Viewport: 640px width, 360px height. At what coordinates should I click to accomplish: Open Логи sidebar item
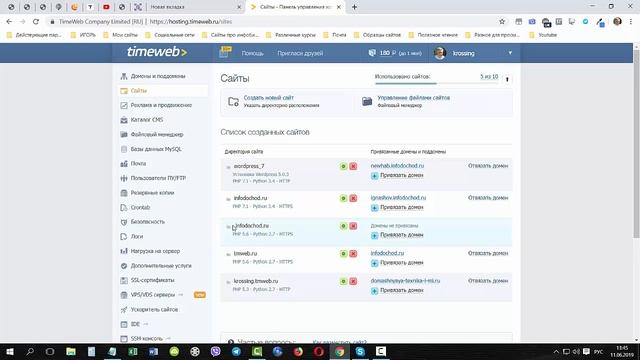tap(137, 237)
